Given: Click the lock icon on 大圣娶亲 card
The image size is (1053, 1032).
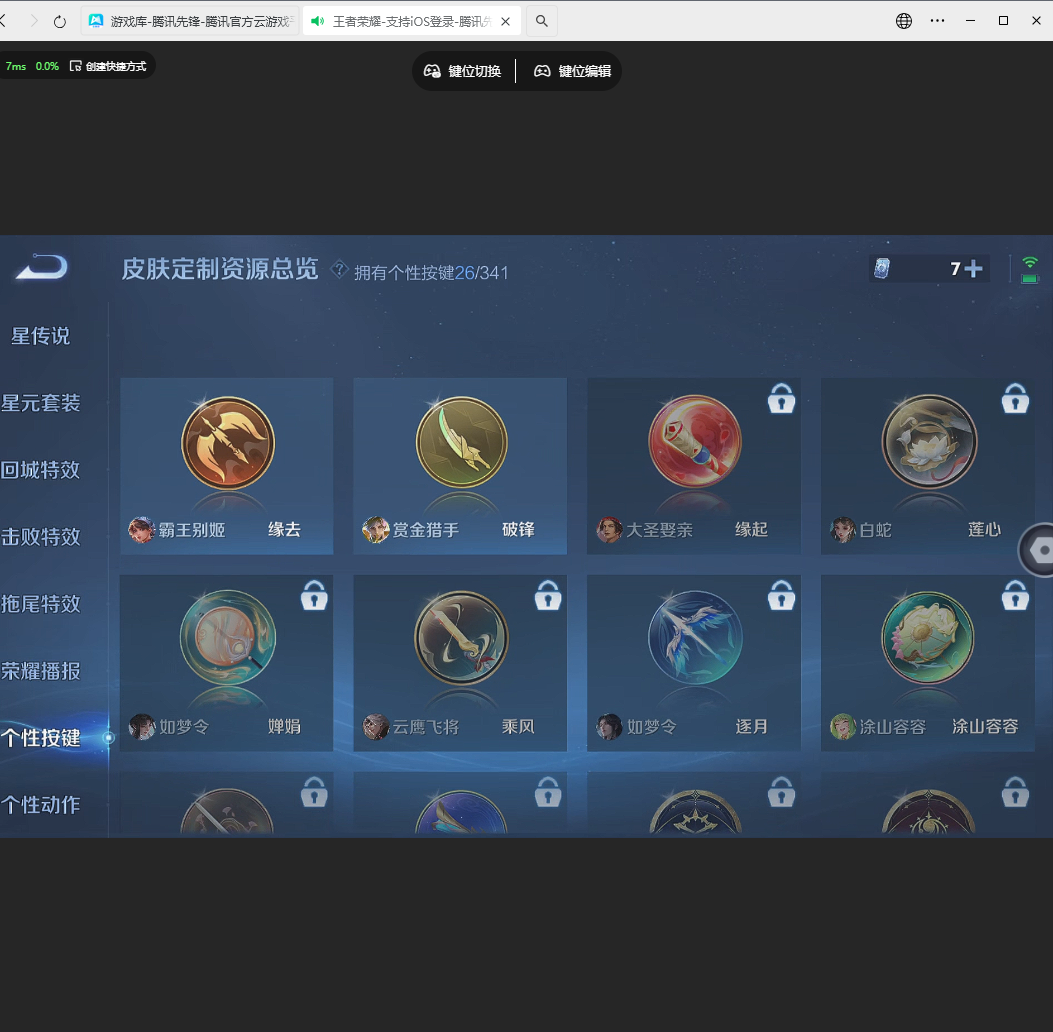Looking at the screenshot, I should point(781,398).
